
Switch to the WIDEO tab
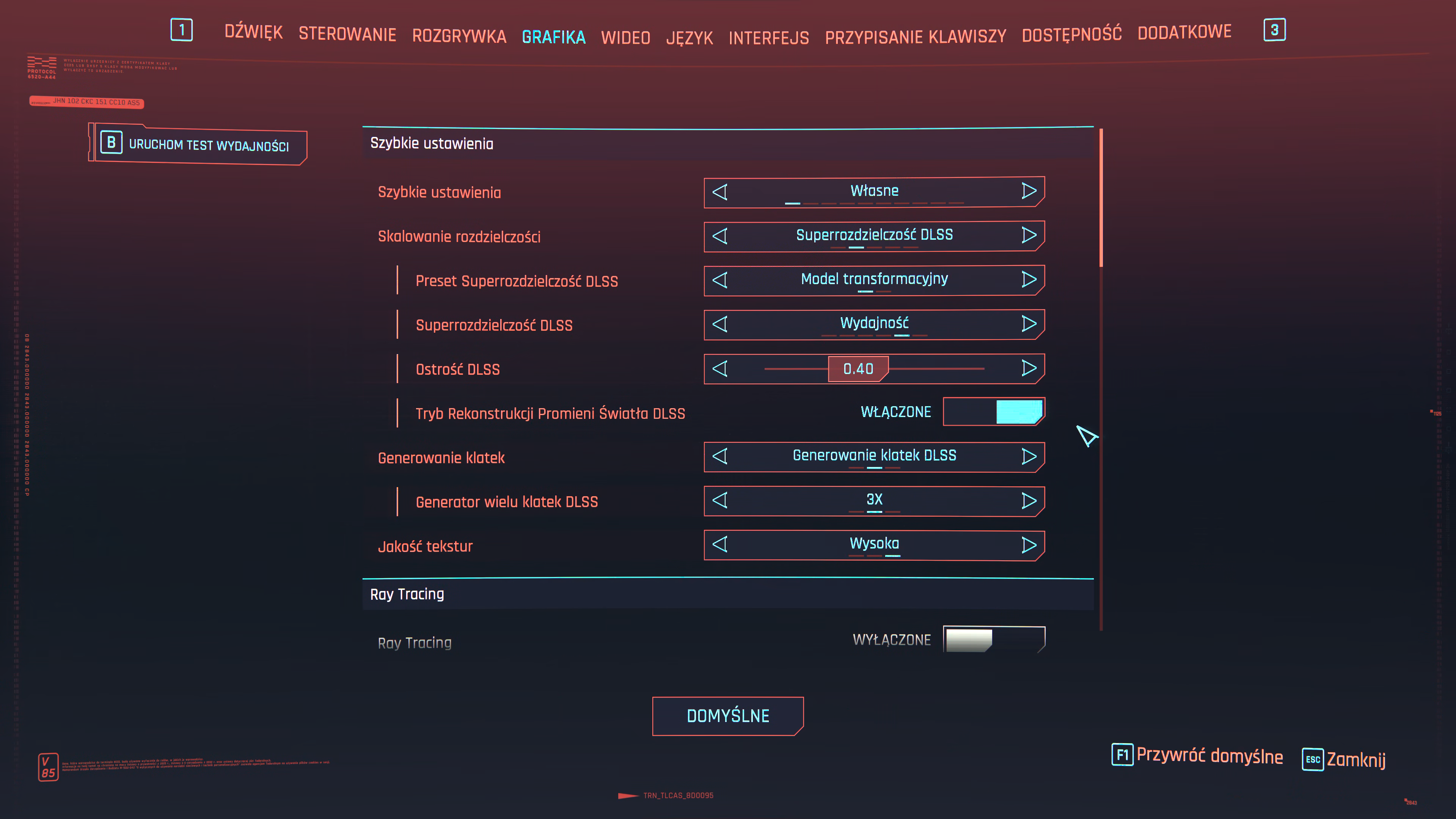click(625, 38)
